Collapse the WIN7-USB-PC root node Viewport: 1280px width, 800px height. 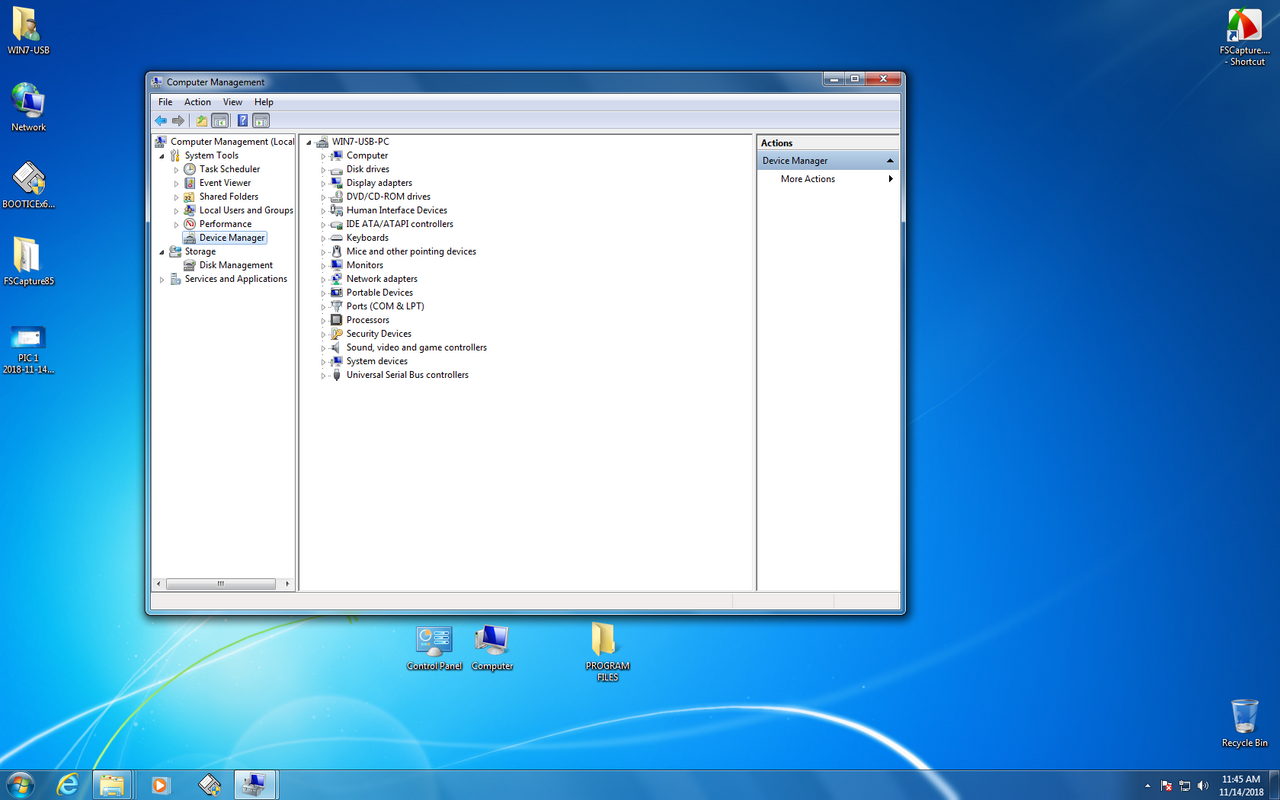309,142
